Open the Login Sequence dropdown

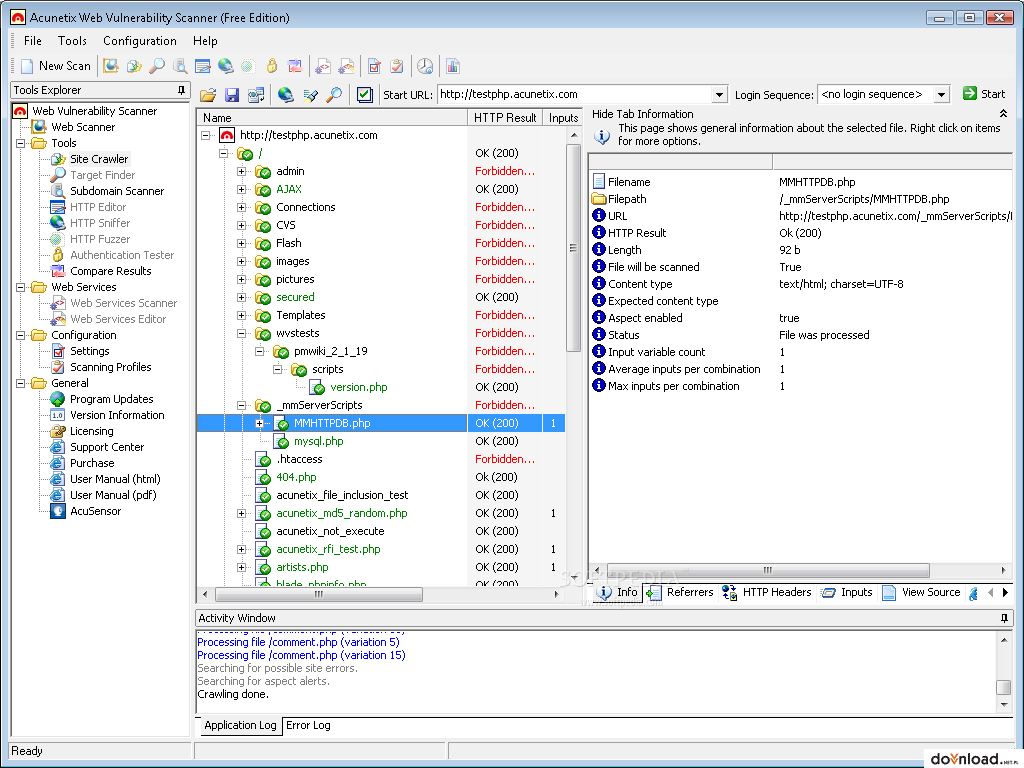(x=941, y=95)
